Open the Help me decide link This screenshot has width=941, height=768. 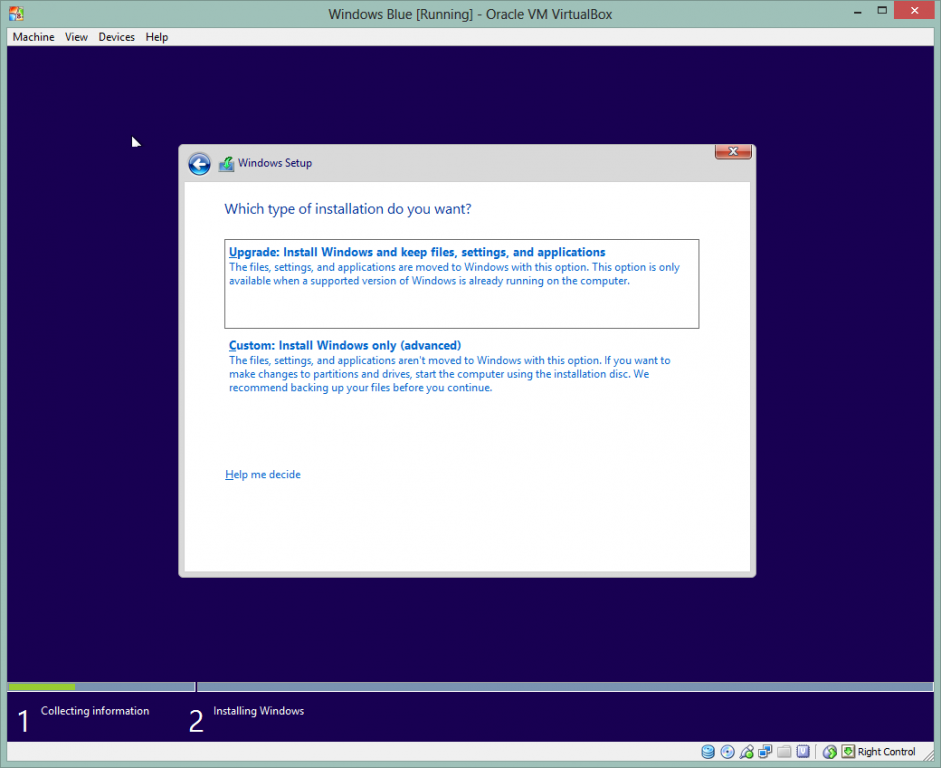(263, 475)
